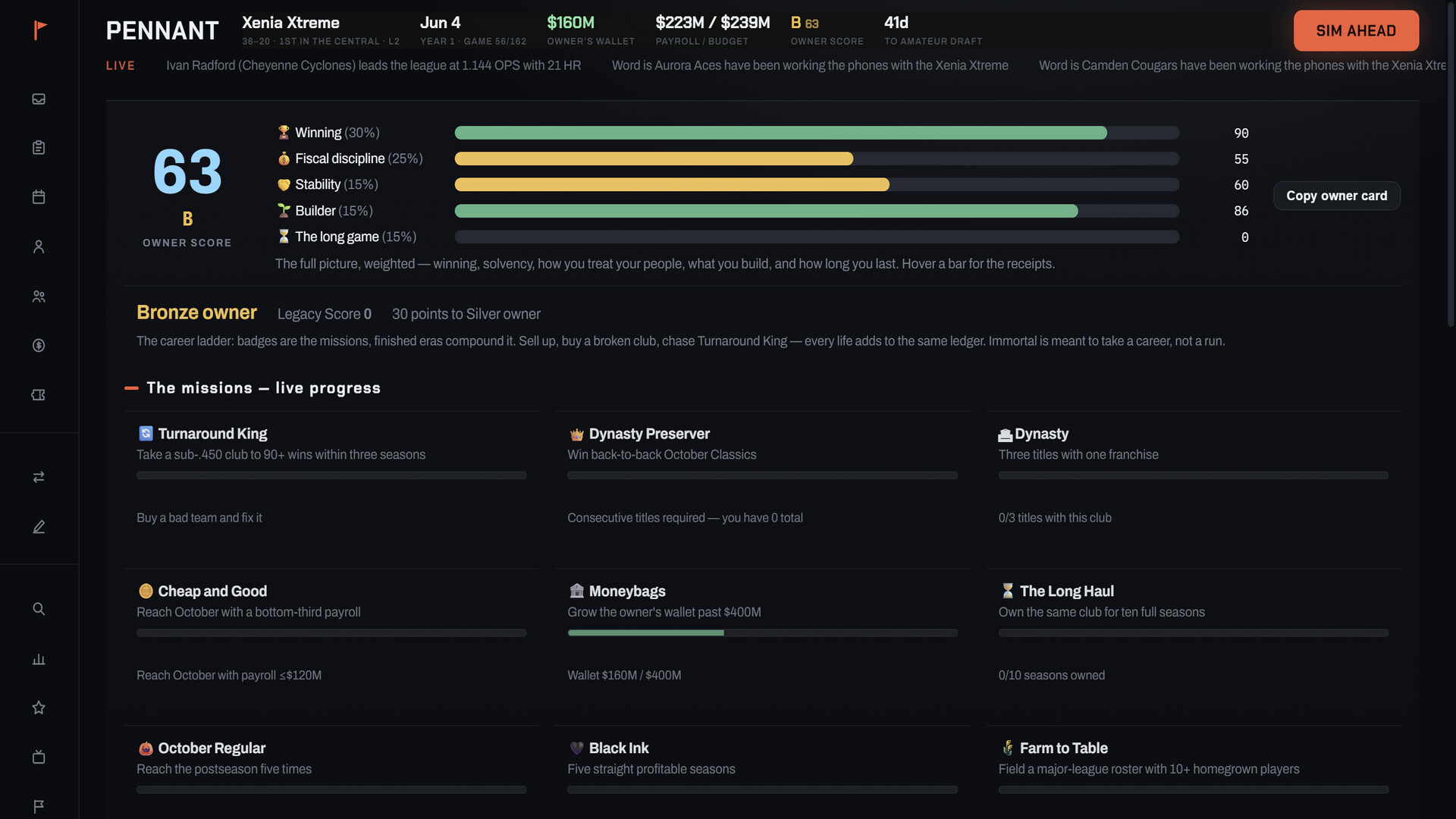Open the trades swap arrows icon

pos(39,477)
